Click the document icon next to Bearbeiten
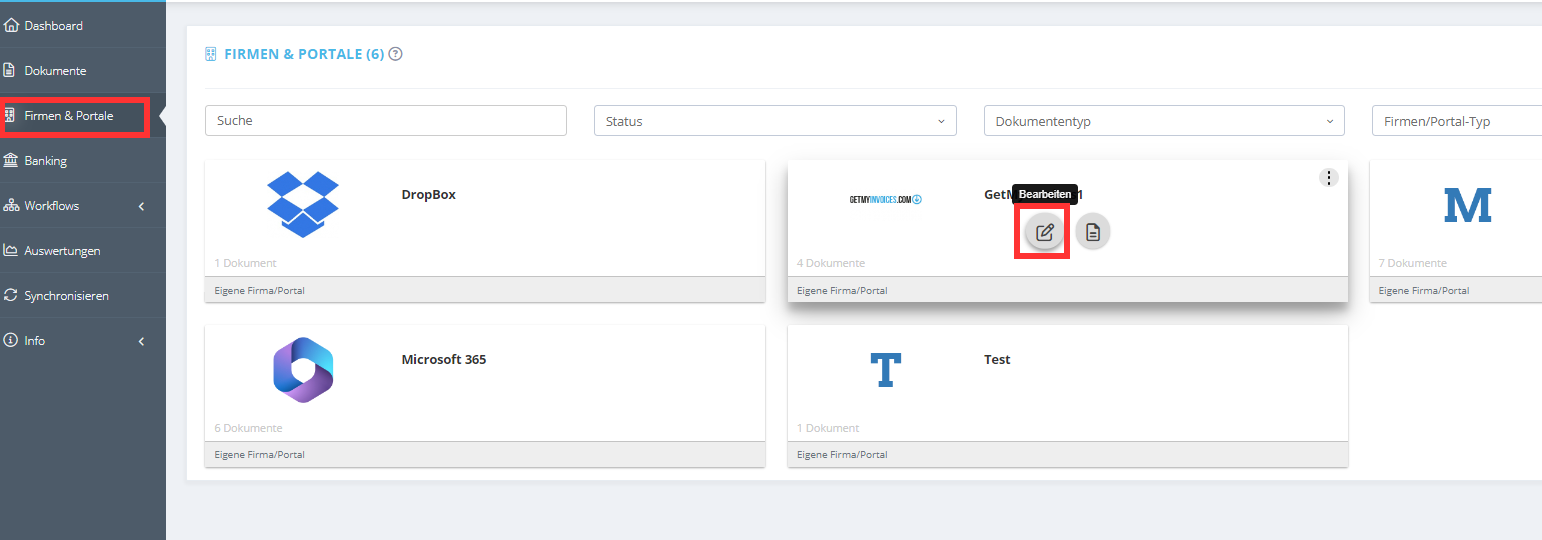This screenshot has height=540, width=1542. click(x=1093, y=232)
